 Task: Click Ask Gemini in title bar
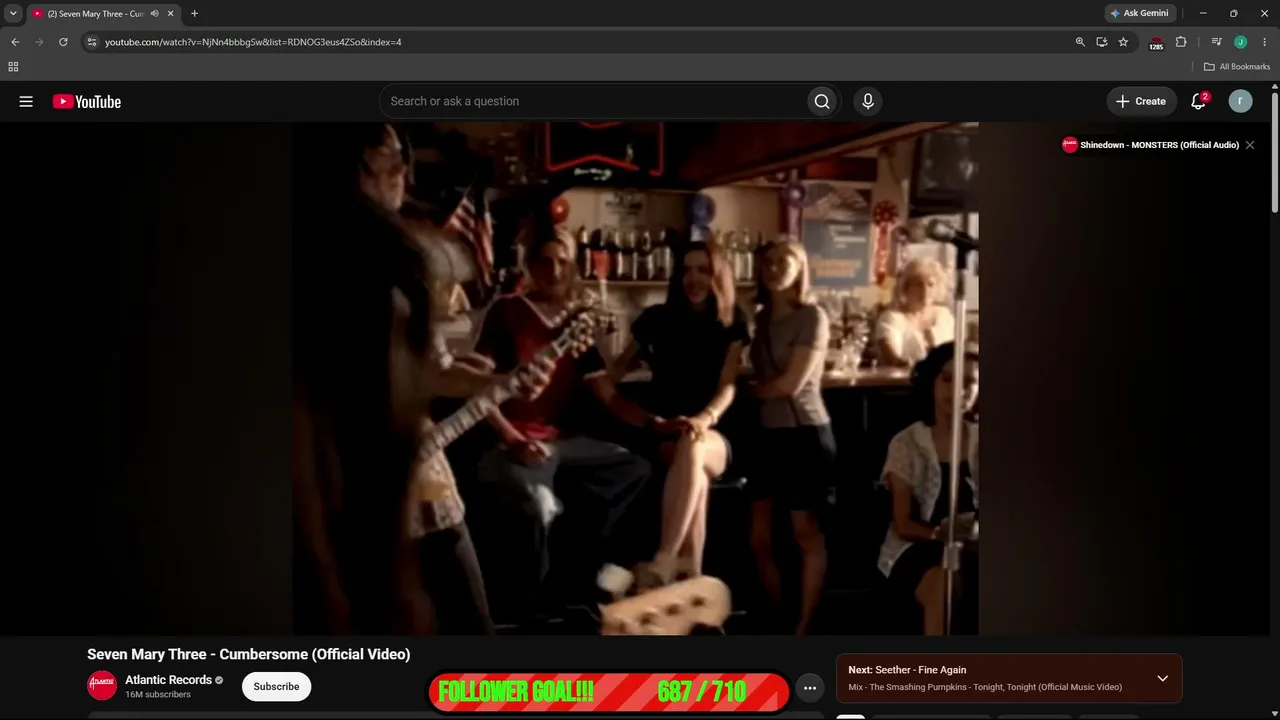[x=1139, y=13]
